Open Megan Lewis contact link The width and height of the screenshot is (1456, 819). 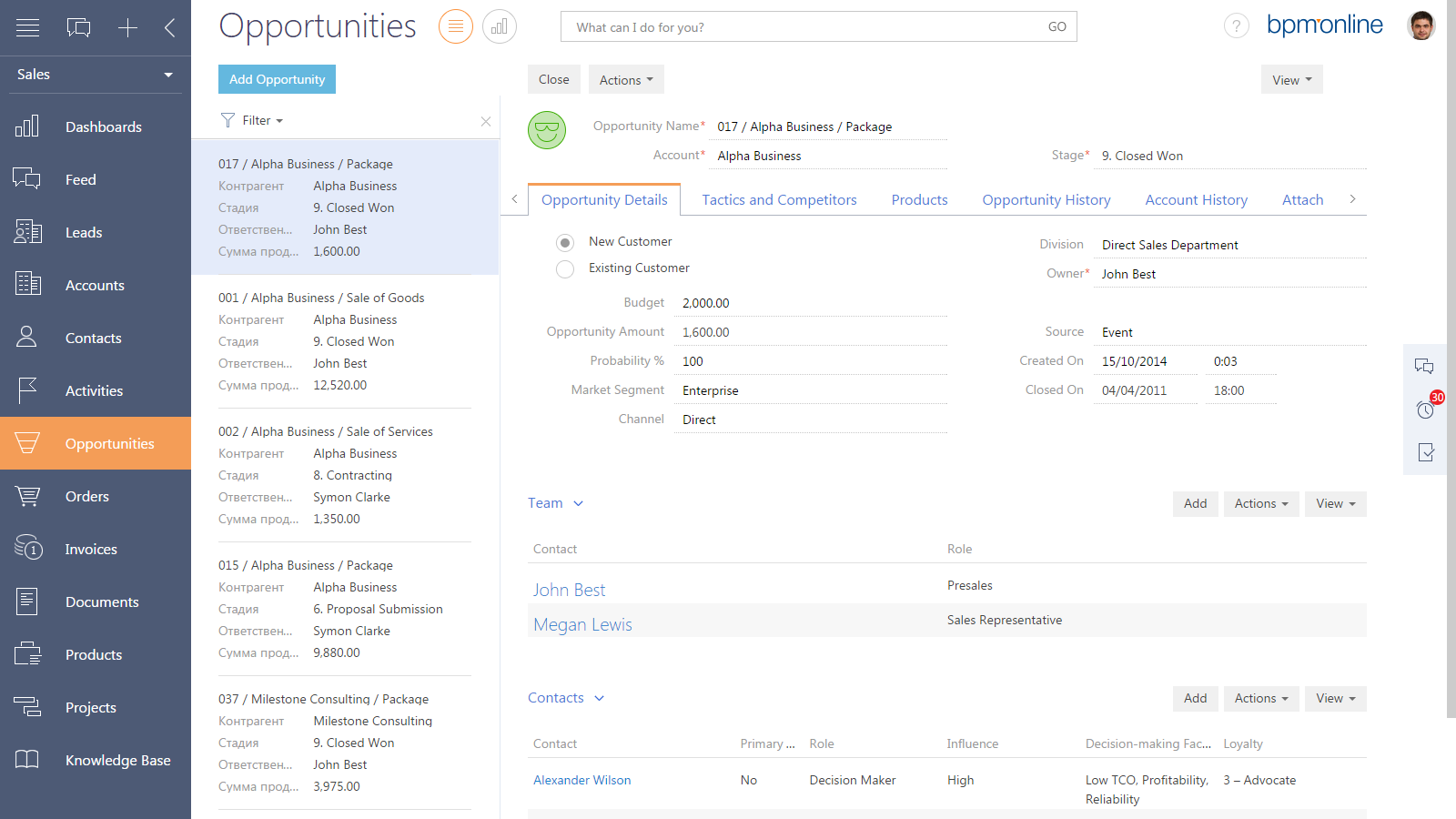[x=582, y=624]
